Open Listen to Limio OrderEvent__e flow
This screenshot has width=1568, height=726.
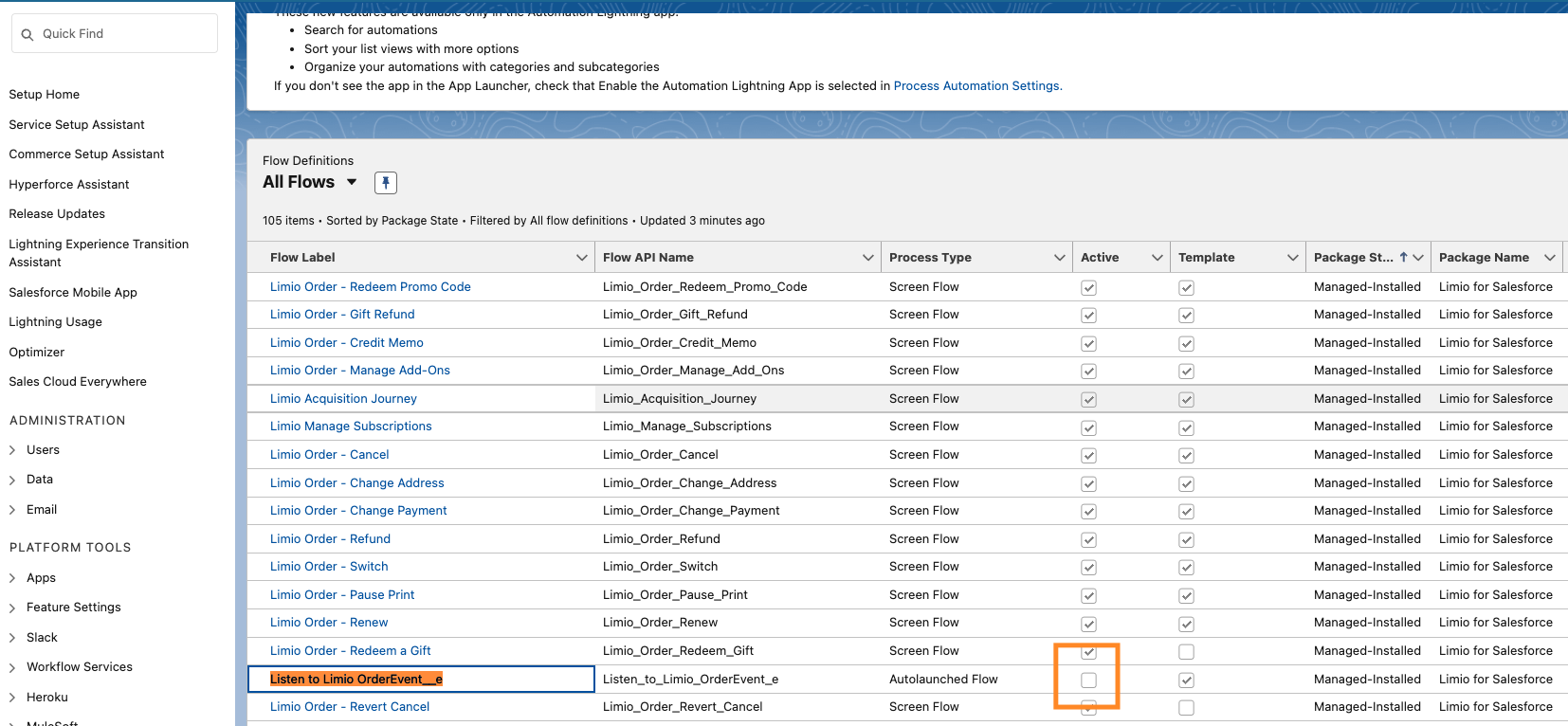click(356, 679)
